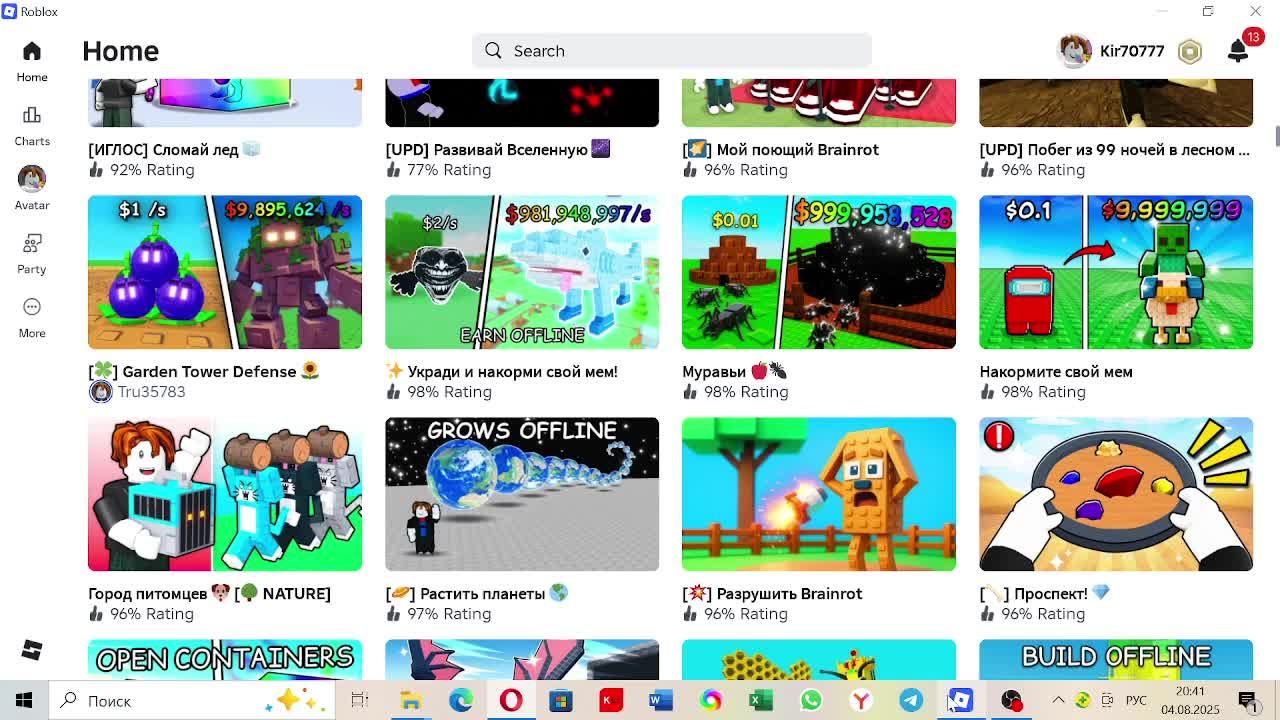Open the Windows action center icon
This screenshot has height=720, width=1280.
(x=1247, y=700)
